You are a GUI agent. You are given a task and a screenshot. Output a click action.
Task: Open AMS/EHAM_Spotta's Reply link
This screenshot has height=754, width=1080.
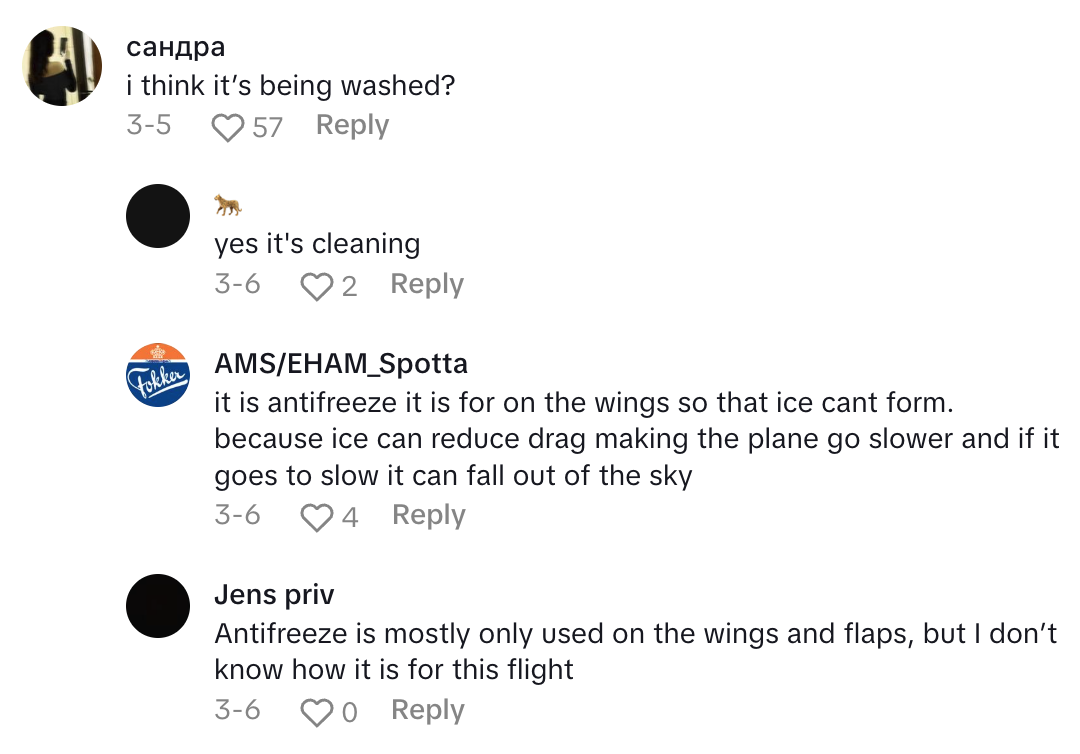click(x=427, y=515)
